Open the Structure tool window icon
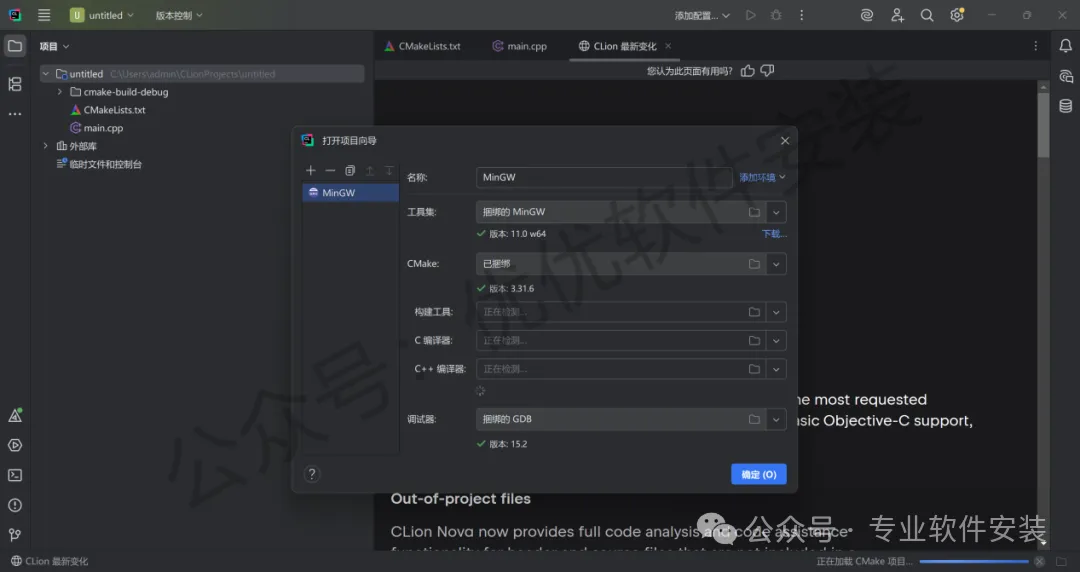Image resolution: width=1080 pixels, height=572 pixels. (14, 84)
